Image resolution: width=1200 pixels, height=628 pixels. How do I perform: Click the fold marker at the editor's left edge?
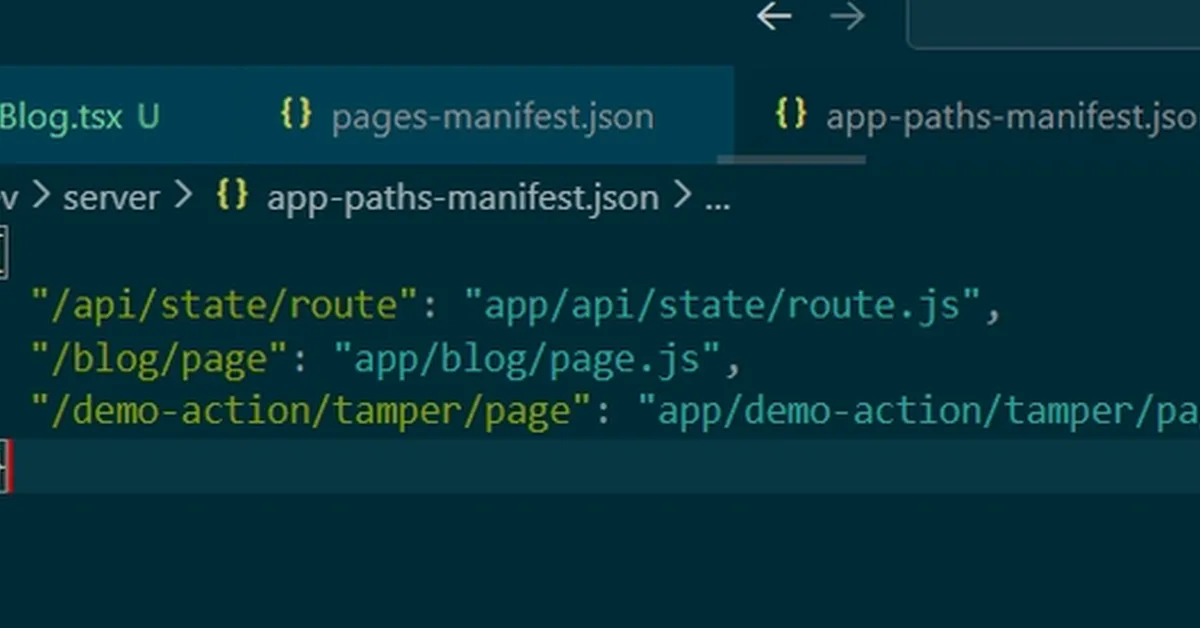point(5,252)
